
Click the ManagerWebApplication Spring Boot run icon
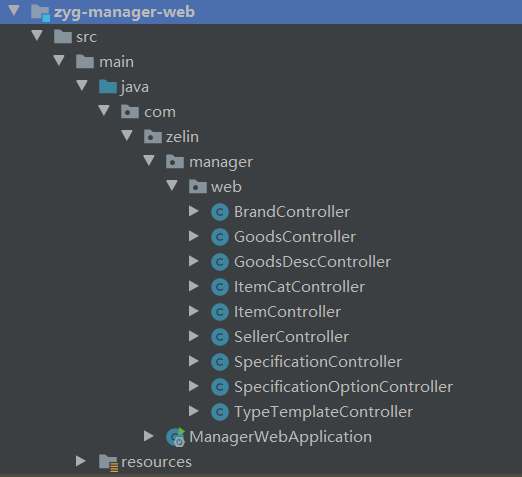pos(176,437)
